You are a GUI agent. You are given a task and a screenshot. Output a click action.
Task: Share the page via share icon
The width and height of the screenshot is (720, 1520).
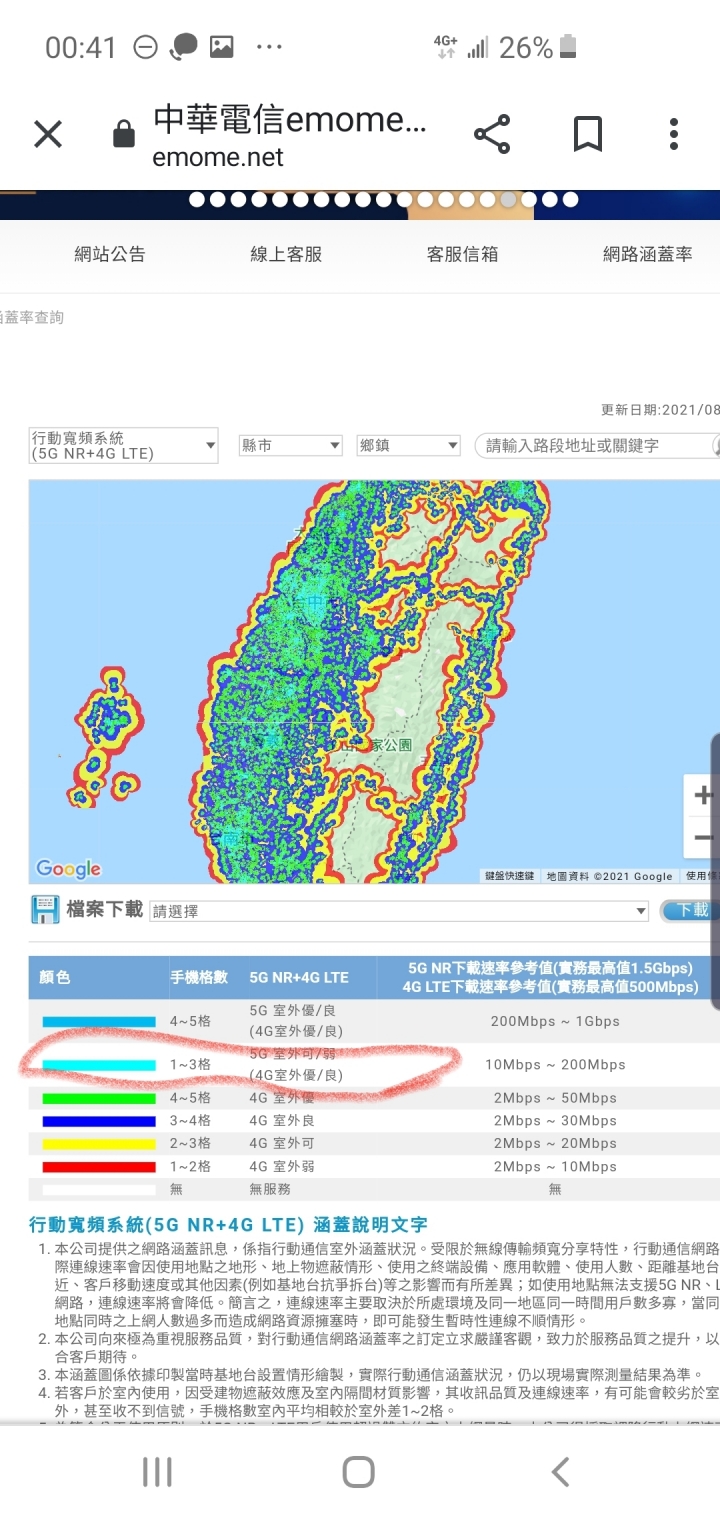coord(491,134)
